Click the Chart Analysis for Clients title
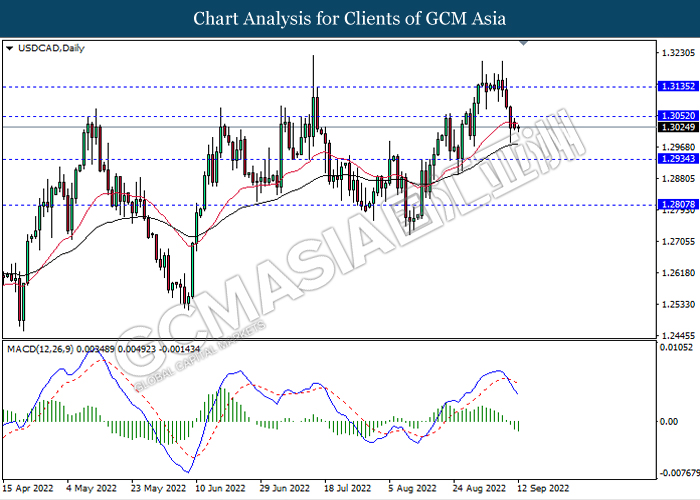Screen dimensions: 700x500 click(350, 19)
